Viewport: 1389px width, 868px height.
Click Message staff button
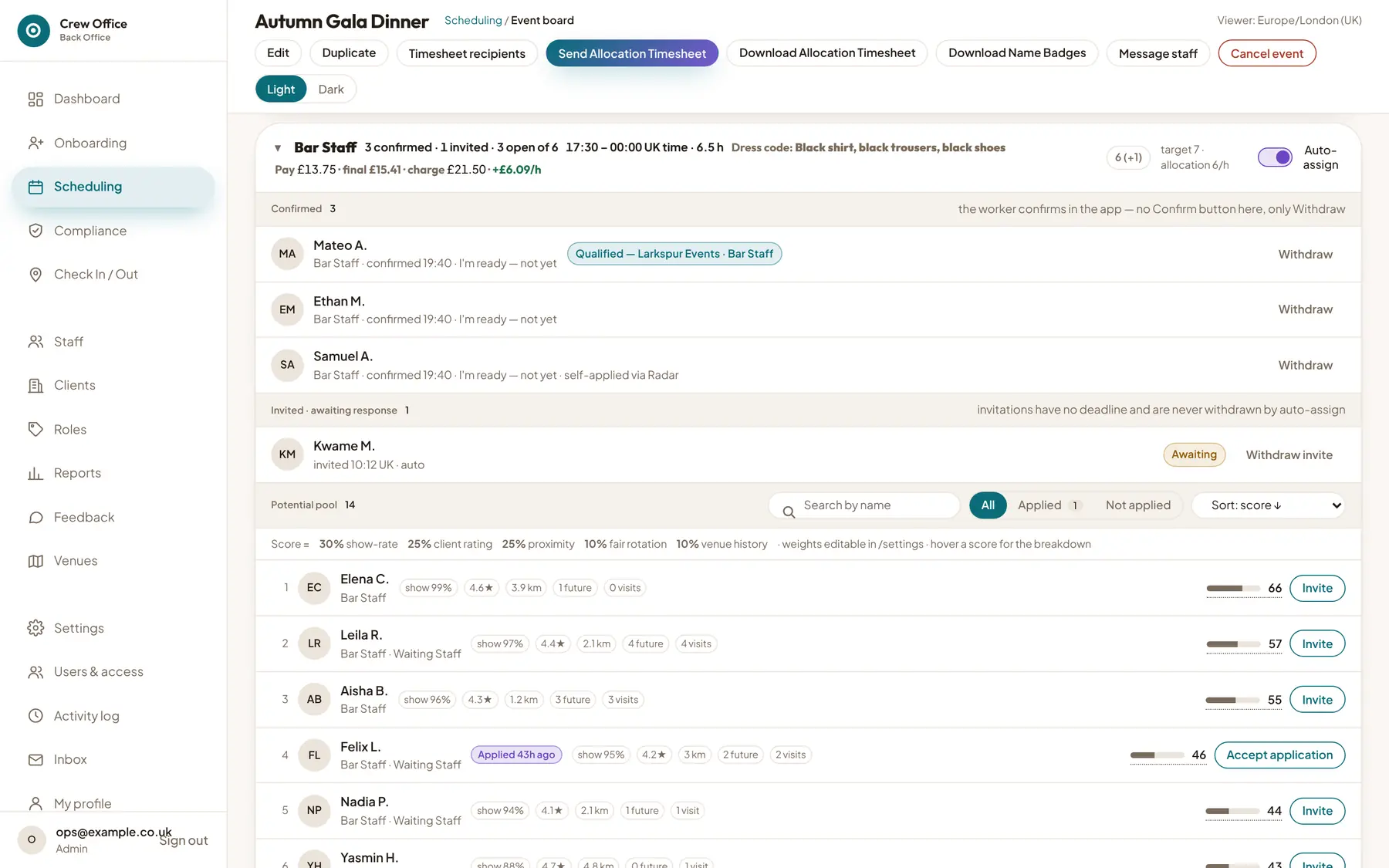tap(1158, 53)
